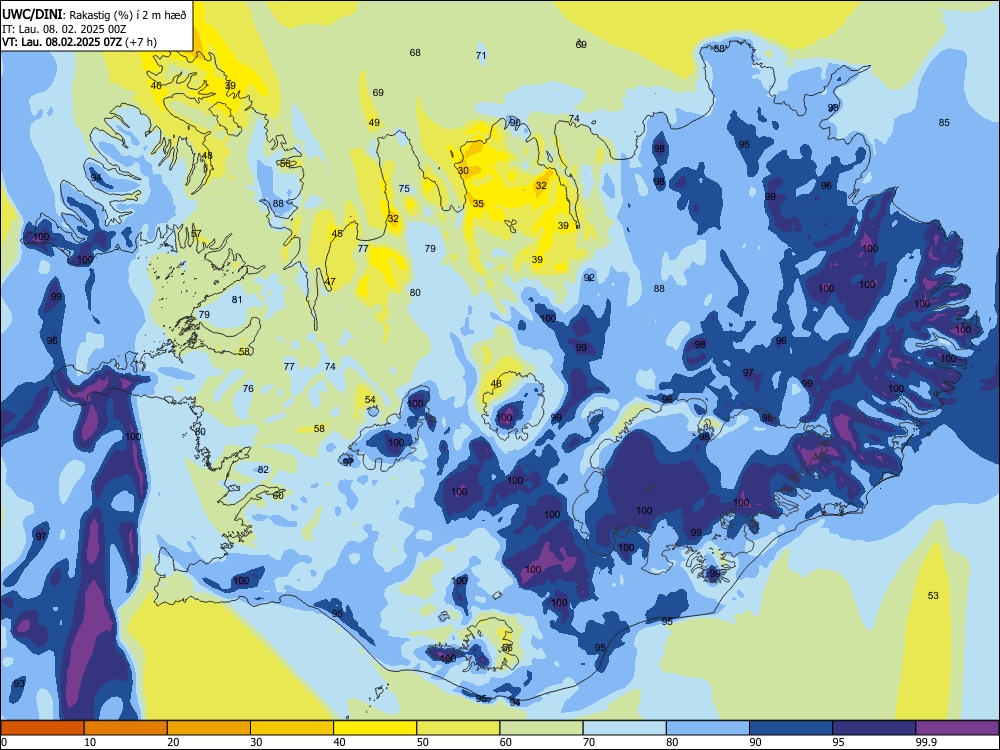Click the humidity value 45 on the map
Image resolution: width=1000 pixels, height=750 pixels.
tap(337, 234)
